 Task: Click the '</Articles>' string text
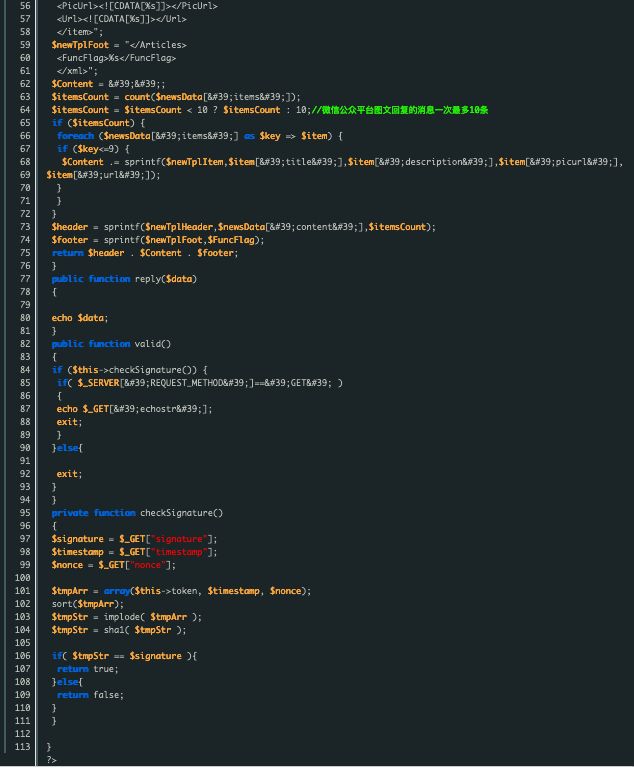click(x=158, y=45)
